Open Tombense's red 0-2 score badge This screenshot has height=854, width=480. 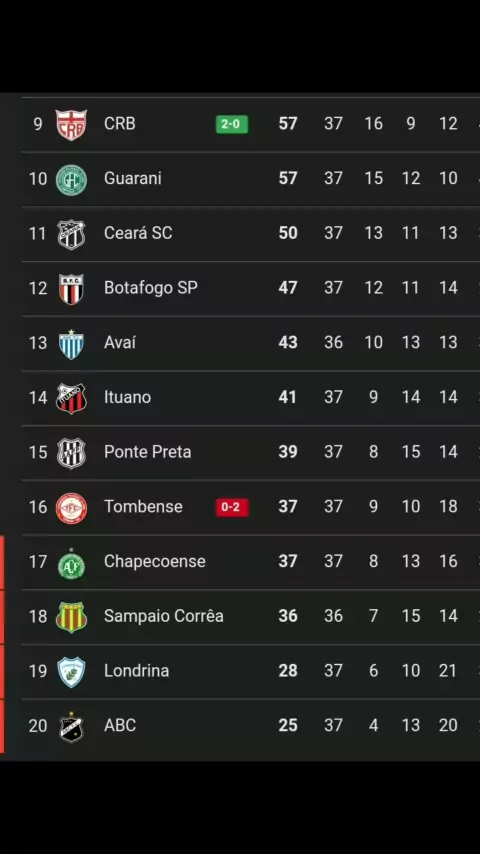tap(232, 507)
